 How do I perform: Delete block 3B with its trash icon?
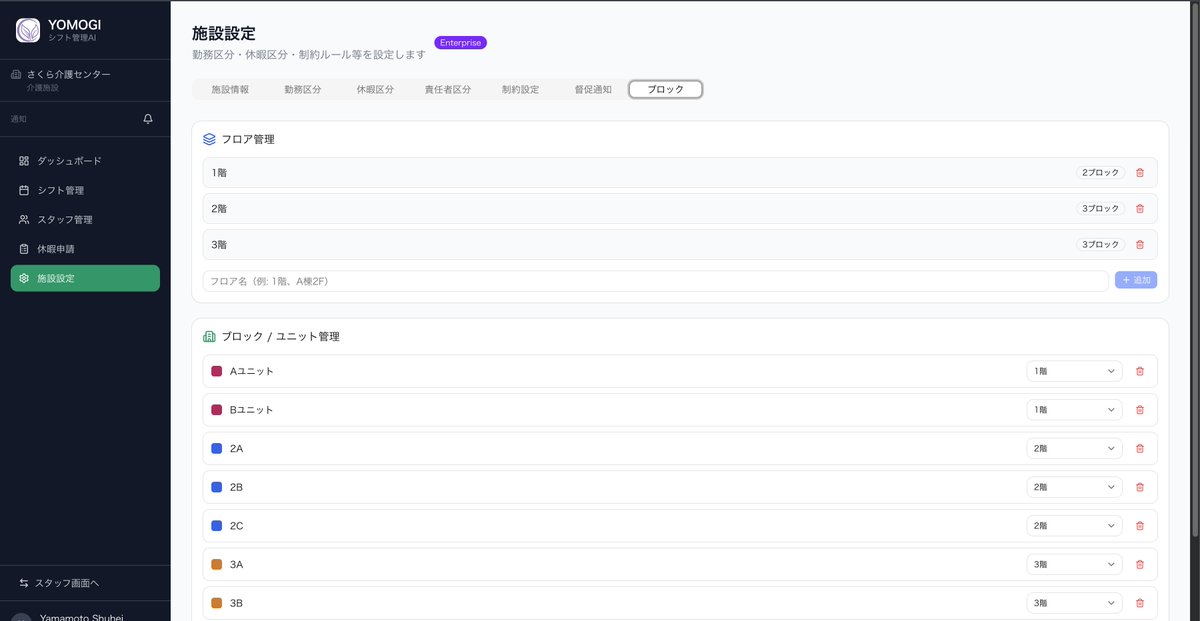(1140, 603)
